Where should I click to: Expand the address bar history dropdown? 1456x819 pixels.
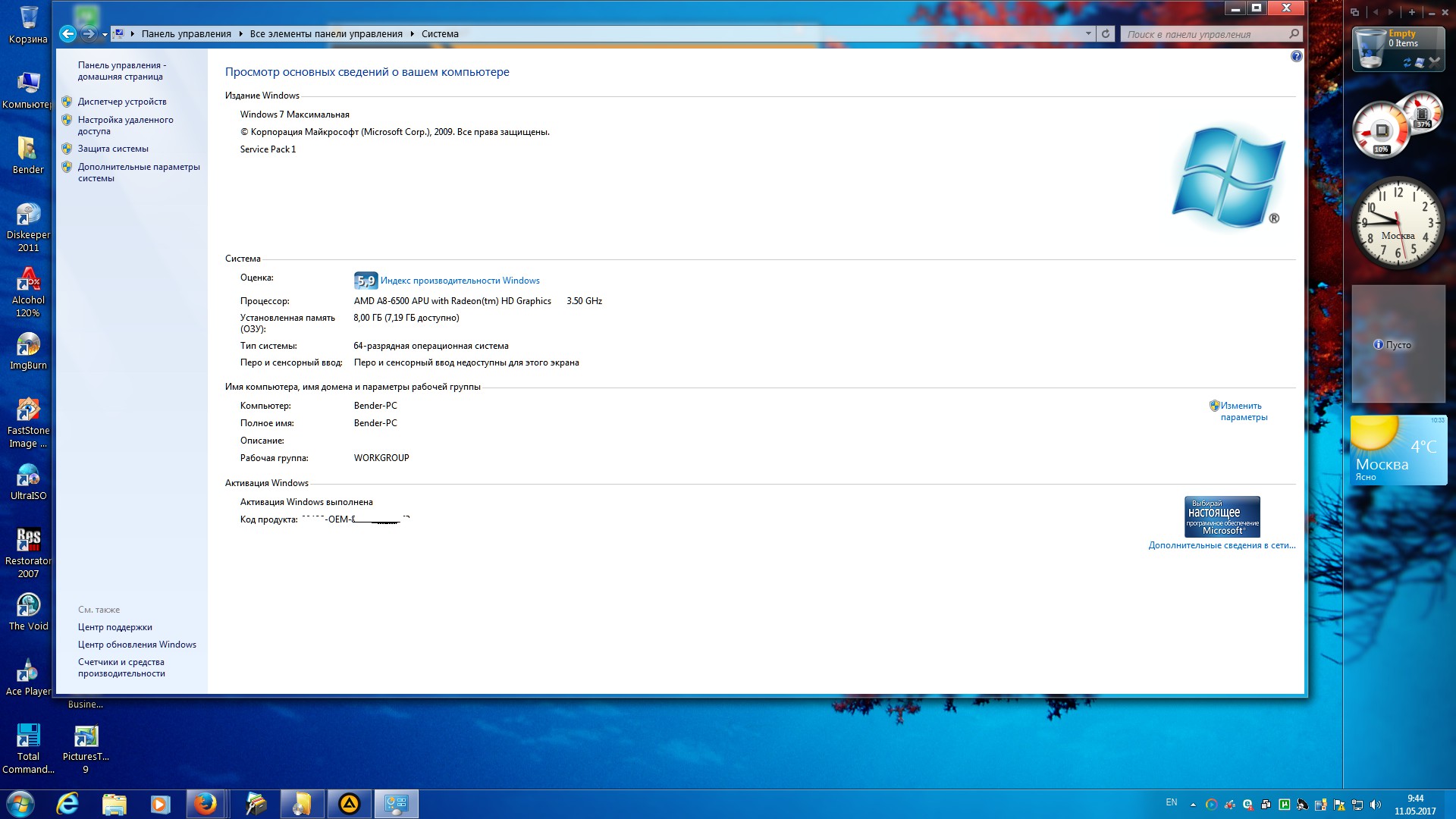pos(1088,34)
